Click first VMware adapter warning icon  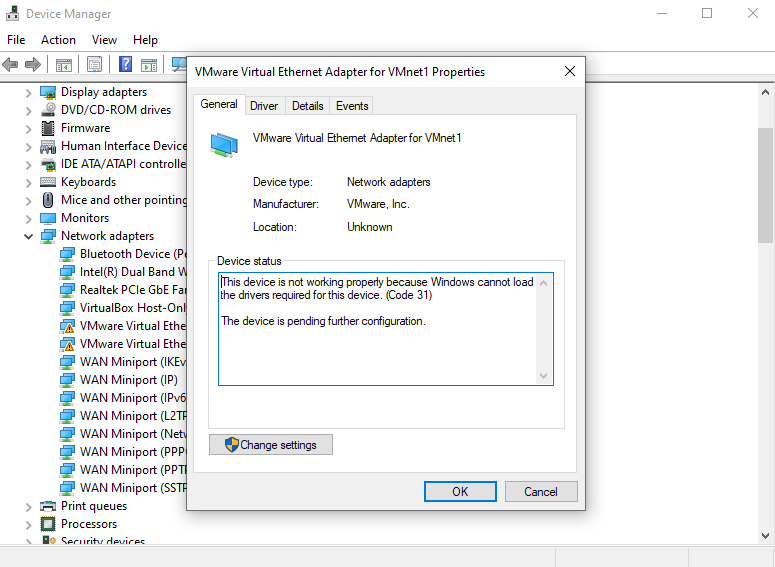pos(67,326)
